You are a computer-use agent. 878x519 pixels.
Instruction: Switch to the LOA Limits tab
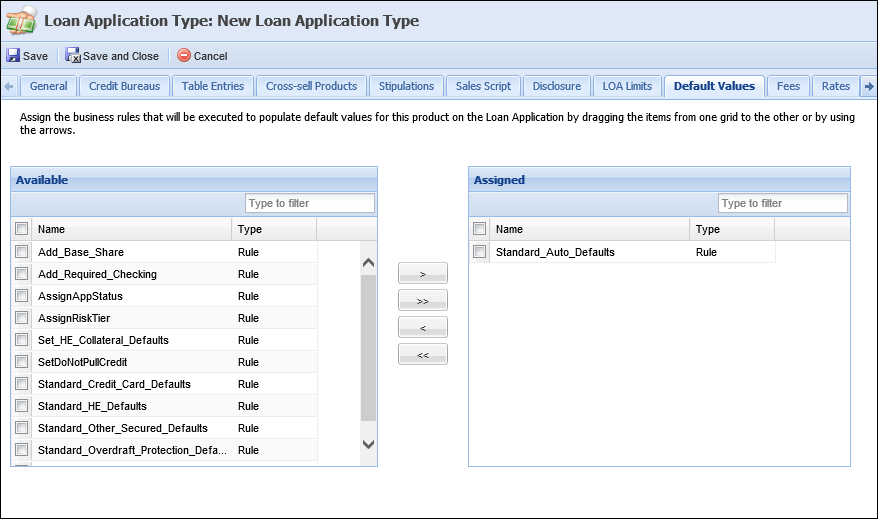627,86
